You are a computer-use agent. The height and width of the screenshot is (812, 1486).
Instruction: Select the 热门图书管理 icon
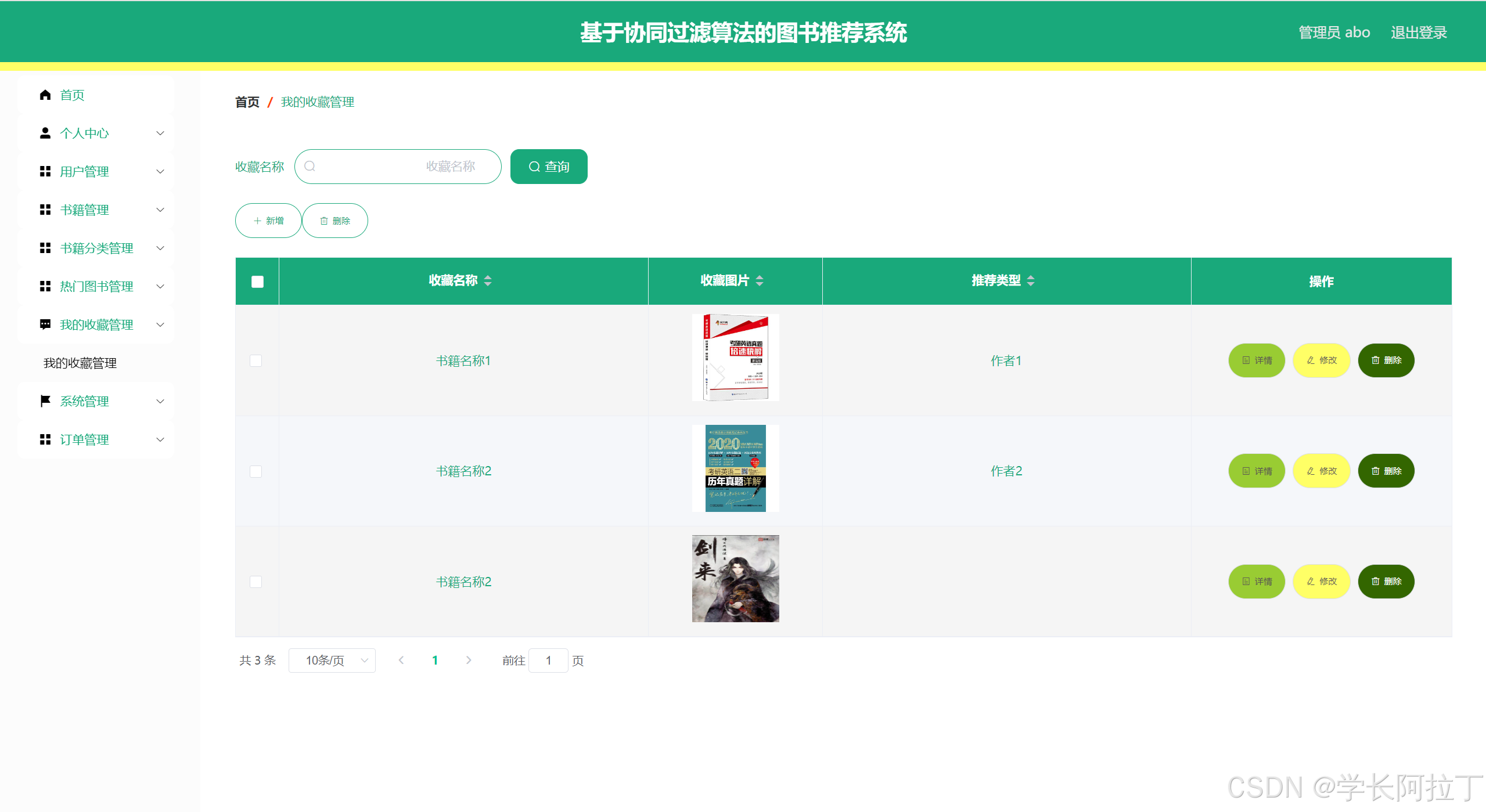coord(46,286)
